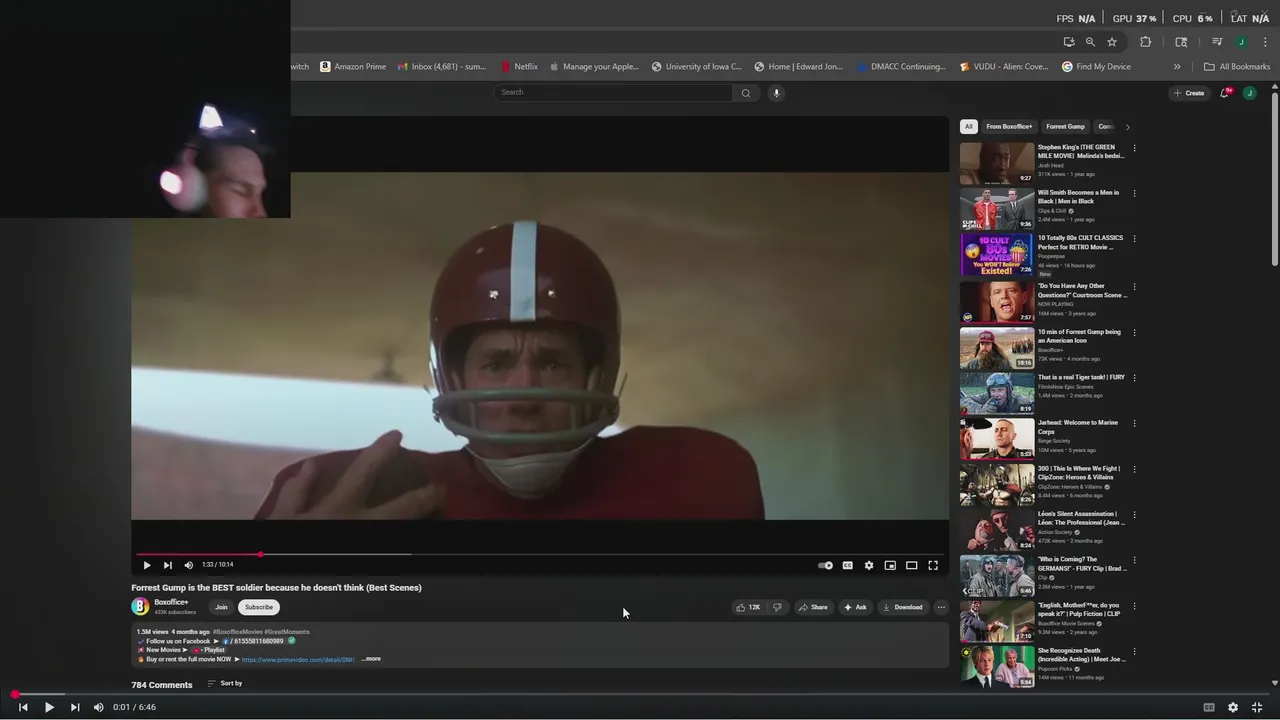Open Boxoffice+ channel avatar
Screen dimensions: 1280x720
click(x=140, y=607)
